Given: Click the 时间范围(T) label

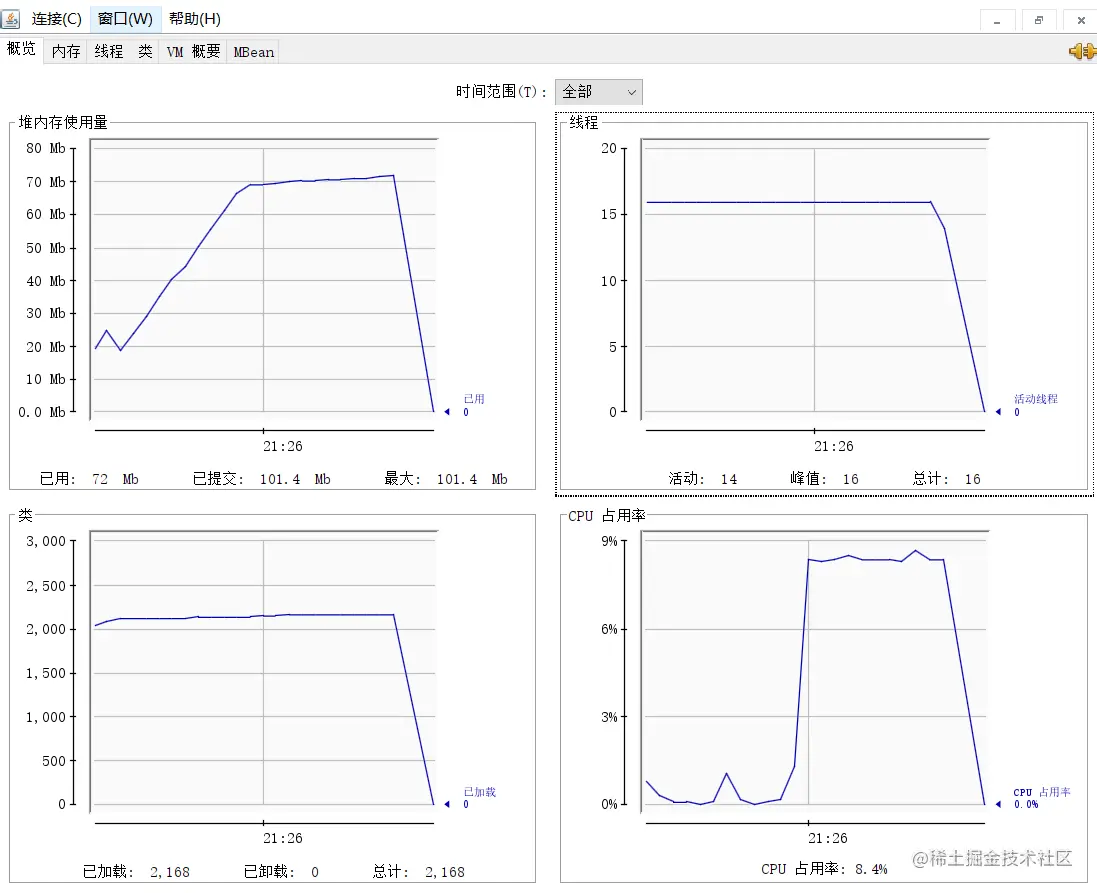Looking at the screenshot, I should click(501, 92).
